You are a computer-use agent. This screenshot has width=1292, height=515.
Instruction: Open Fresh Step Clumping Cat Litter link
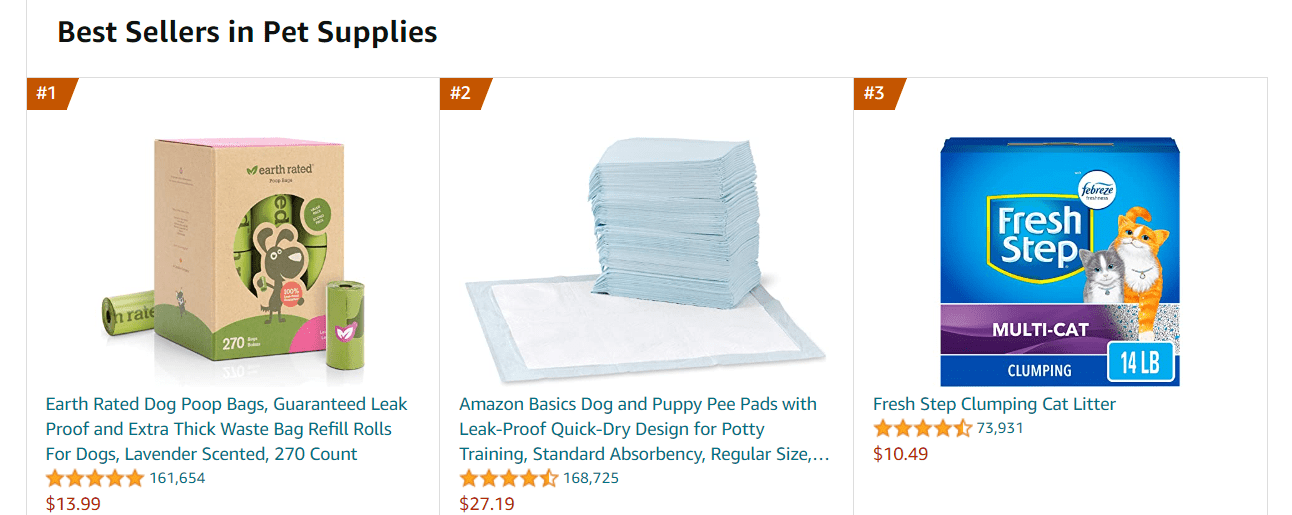coord(994,404)
